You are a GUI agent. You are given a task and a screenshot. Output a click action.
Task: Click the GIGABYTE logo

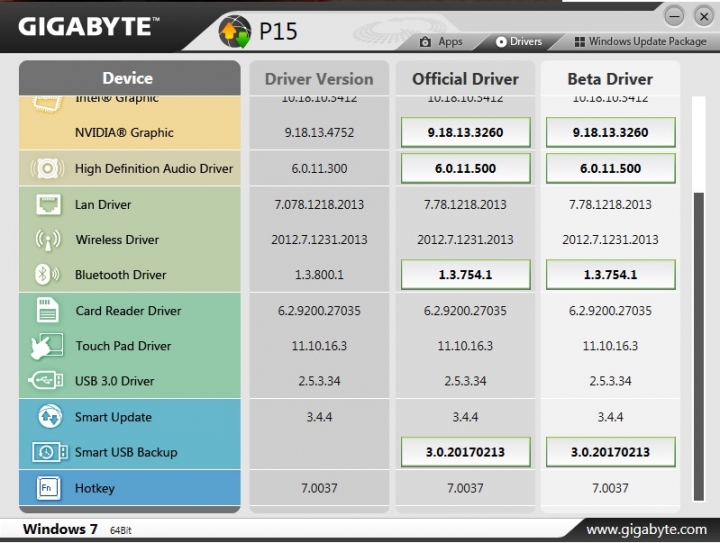[x=89, y=26]
